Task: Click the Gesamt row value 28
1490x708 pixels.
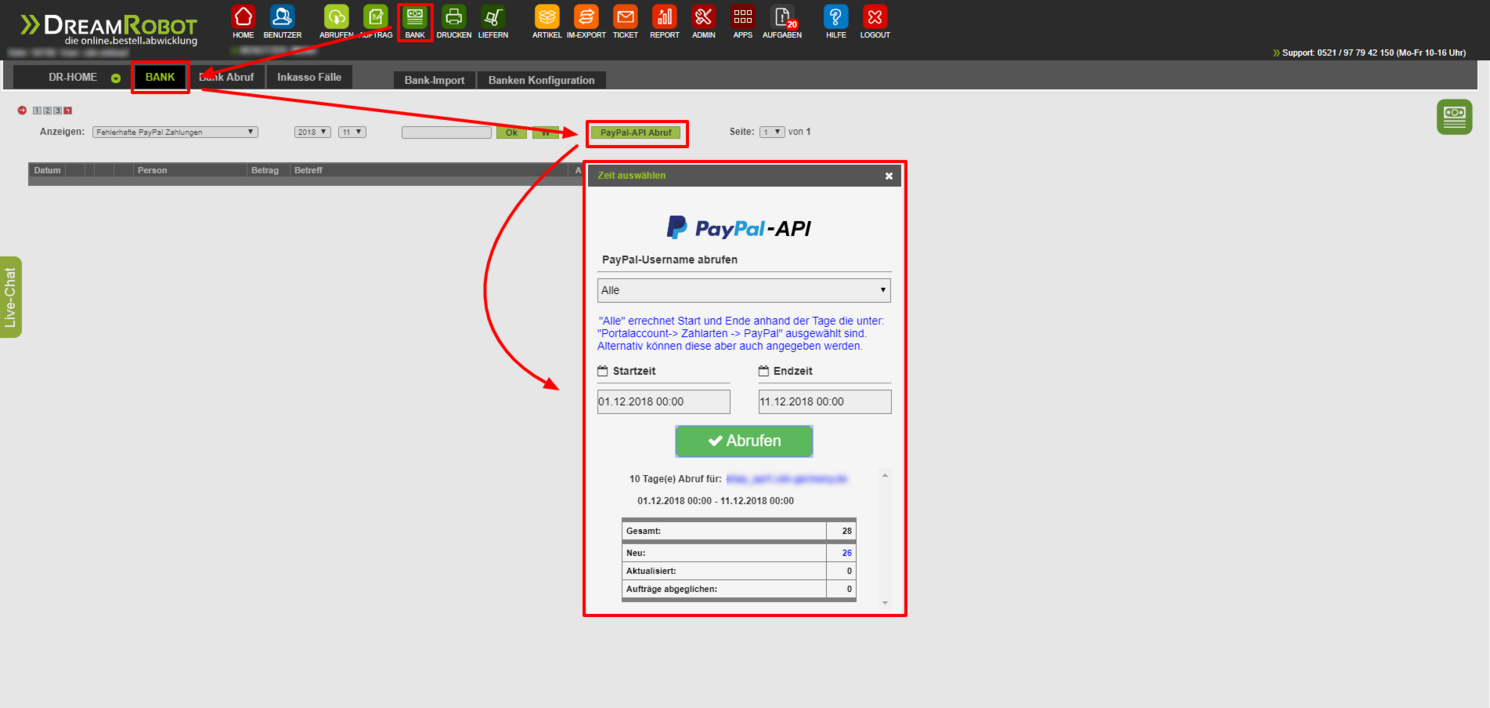Action: click(847, 531)
